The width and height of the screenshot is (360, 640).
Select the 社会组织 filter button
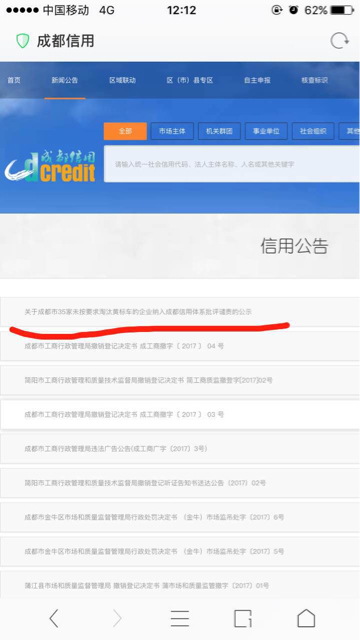coord(313,131)
